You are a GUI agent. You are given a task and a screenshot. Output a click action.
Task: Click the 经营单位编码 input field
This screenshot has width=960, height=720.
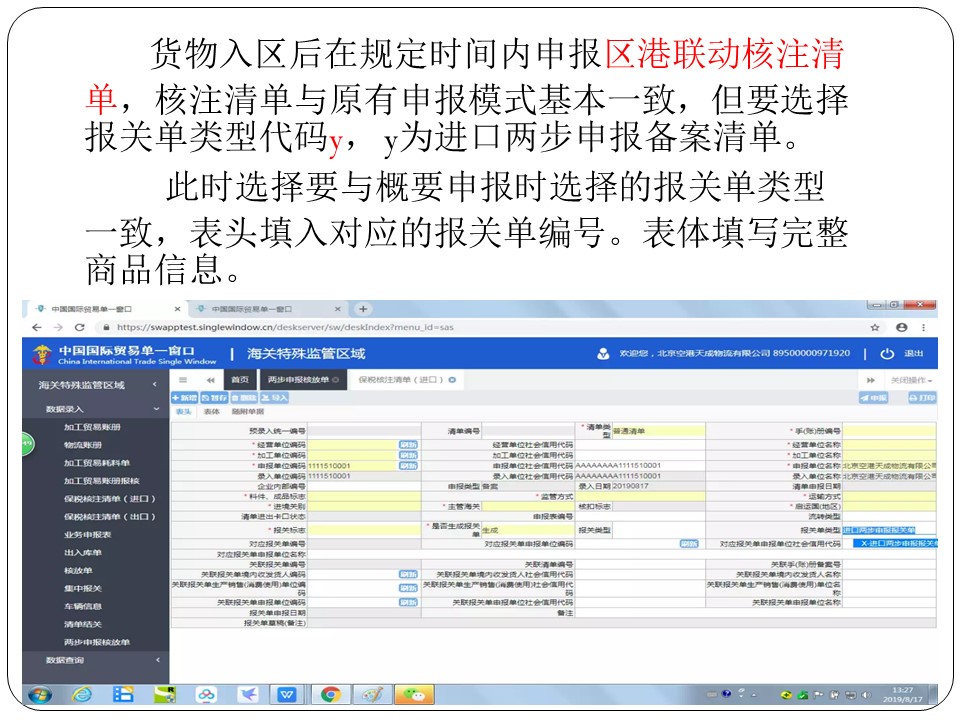tap(352, 443)
